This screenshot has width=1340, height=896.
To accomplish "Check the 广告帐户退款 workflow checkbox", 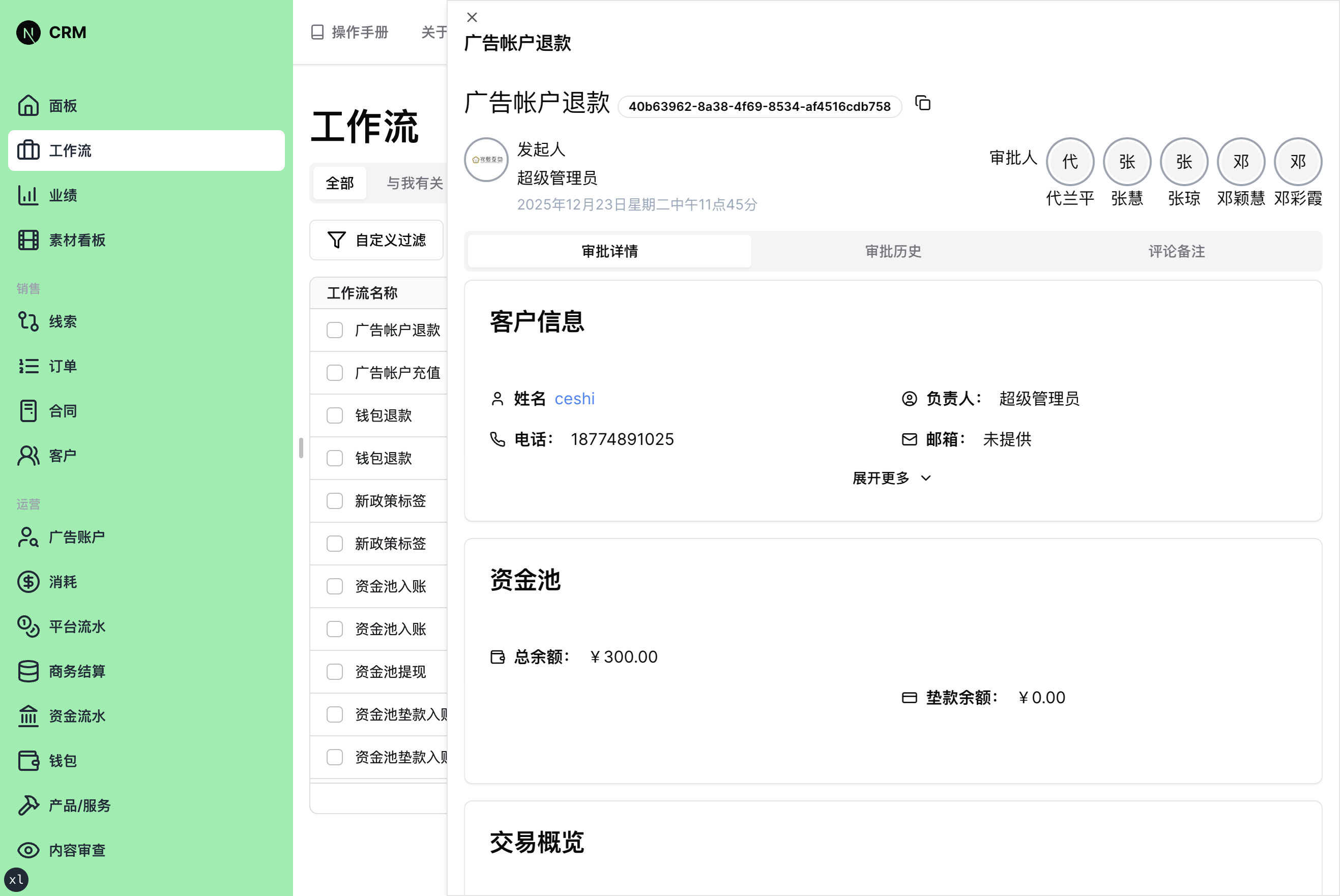I will pos(334,330).
